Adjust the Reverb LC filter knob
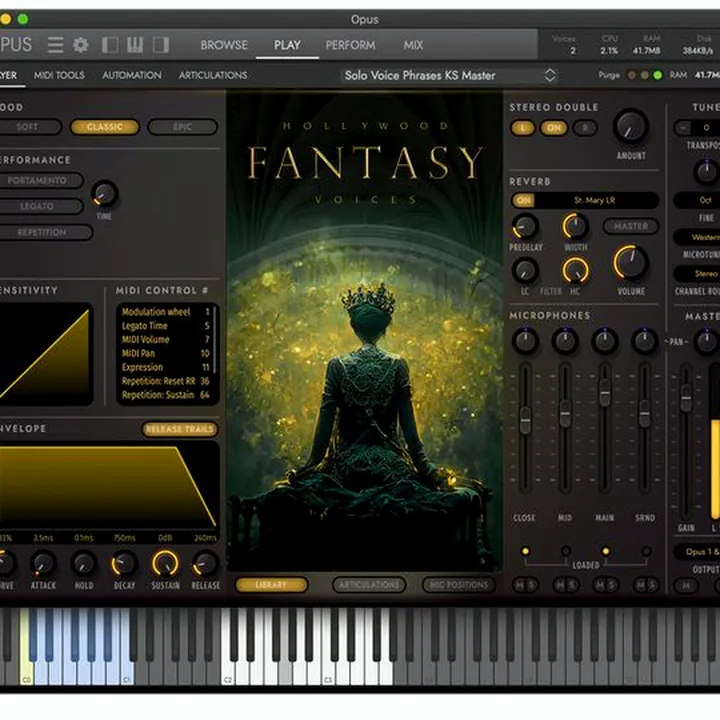Image resolution: width=720 pixels, height=720 pixels. 525,270
